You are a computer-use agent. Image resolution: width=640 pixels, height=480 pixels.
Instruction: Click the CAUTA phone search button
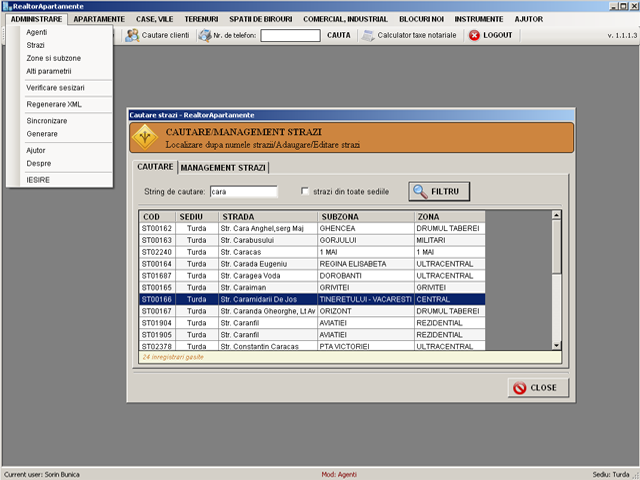pyautogui.click(x=339, y=35)
